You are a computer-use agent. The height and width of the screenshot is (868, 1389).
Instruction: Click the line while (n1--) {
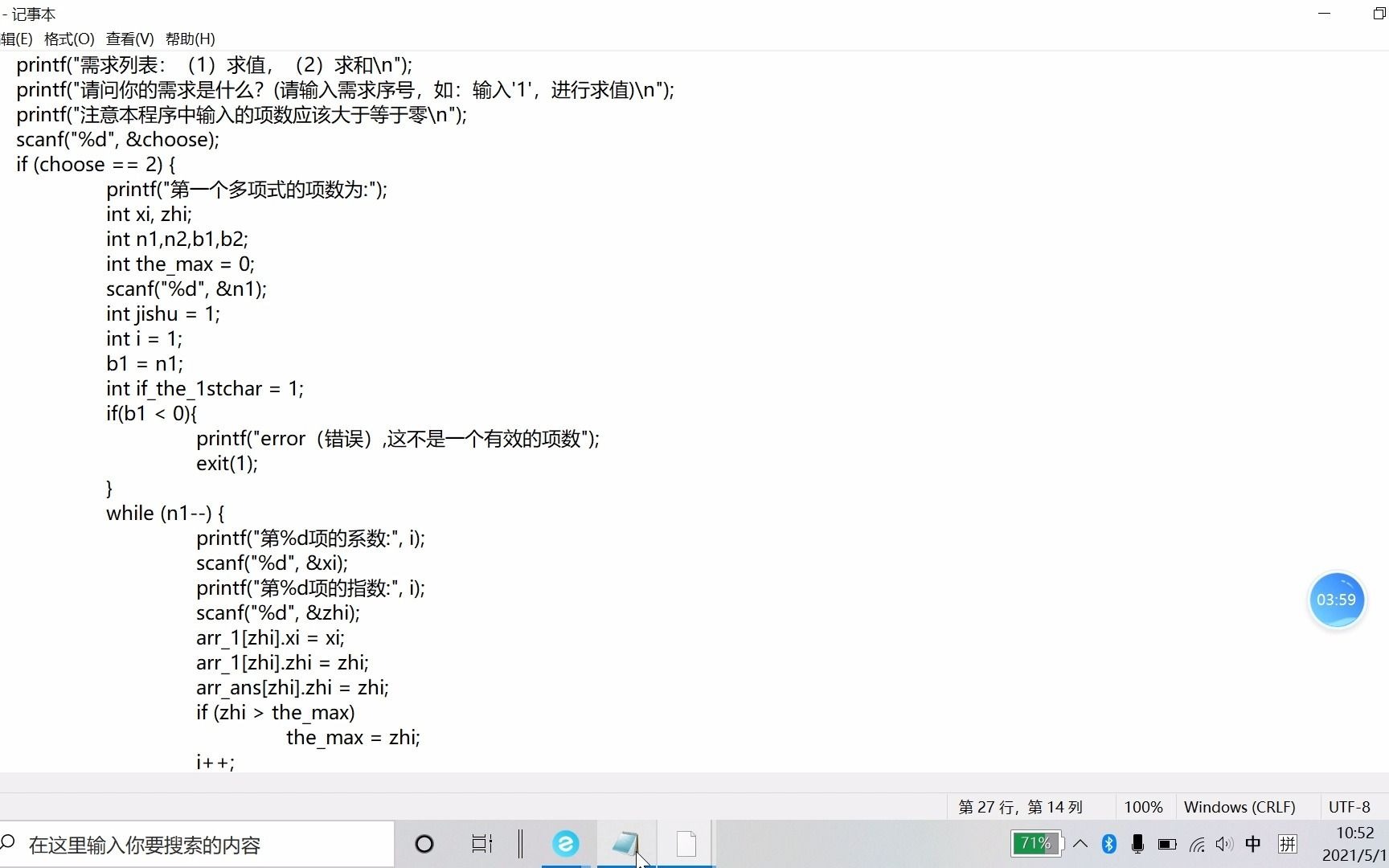[166, 513]
